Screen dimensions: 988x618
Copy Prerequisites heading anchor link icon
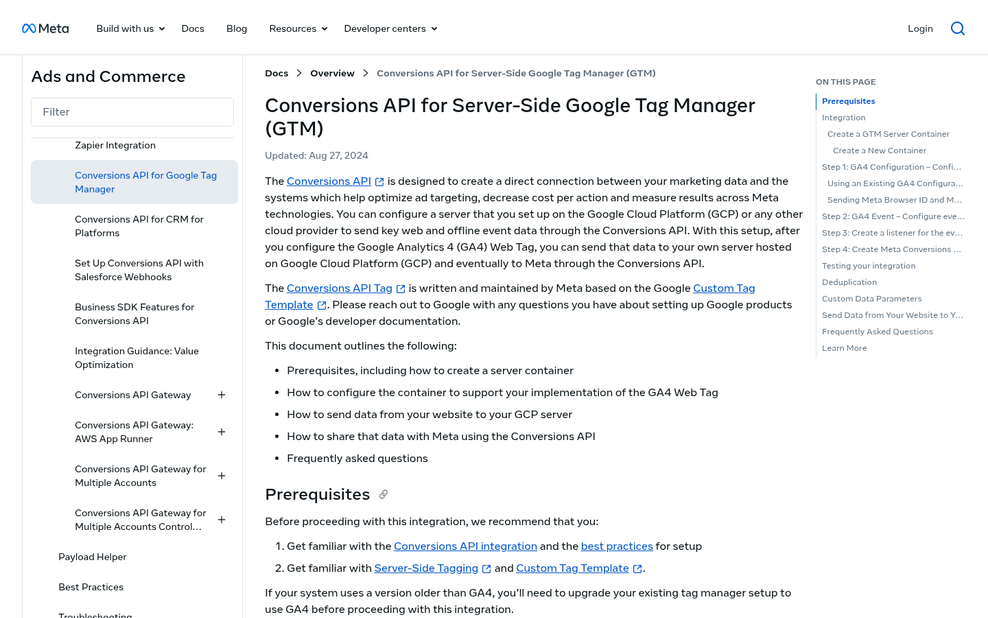point(383,495)
